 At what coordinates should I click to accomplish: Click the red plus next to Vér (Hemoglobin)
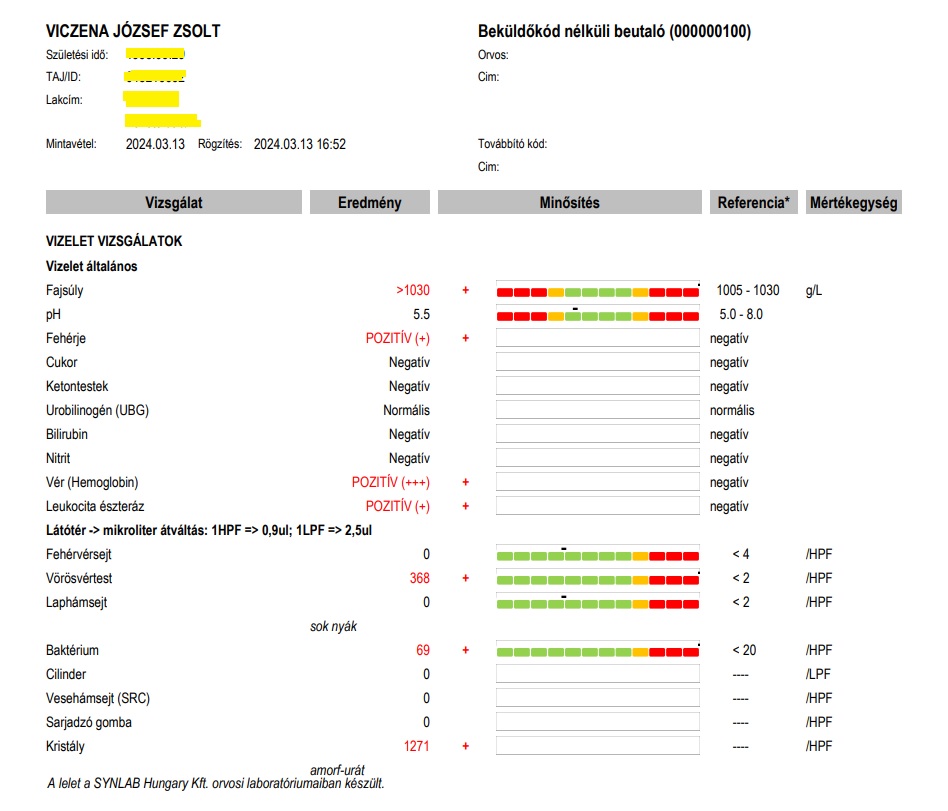pos(465,483)
